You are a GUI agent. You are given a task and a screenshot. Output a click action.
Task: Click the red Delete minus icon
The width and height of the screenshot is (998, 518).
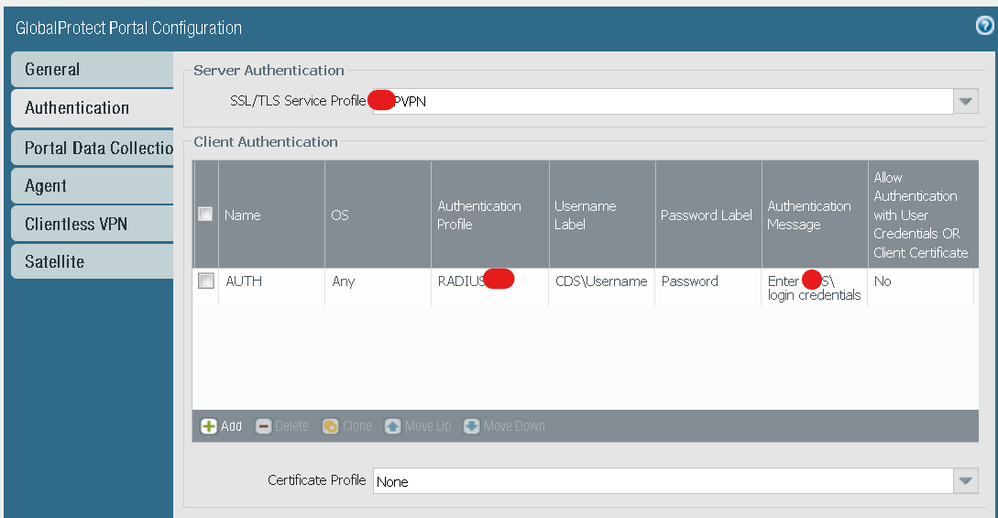coord(264,426)
